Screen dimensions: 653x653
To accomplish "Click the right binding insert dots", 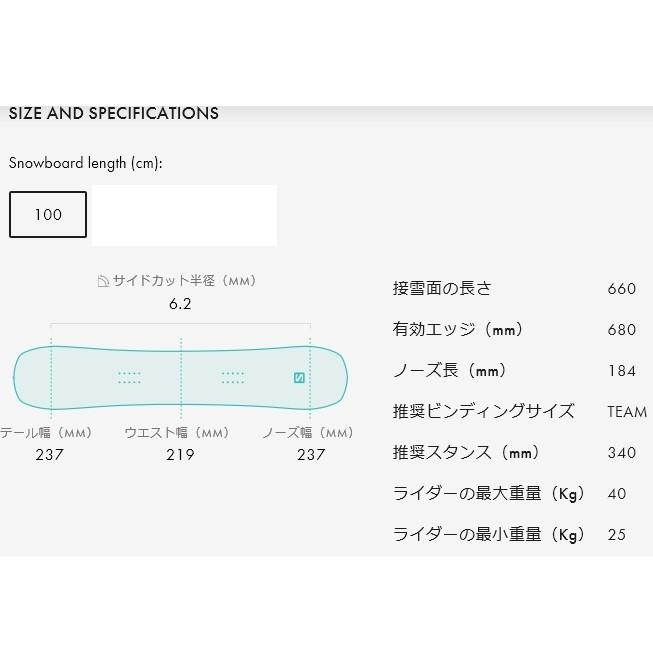I will click(x=233, y=377).
